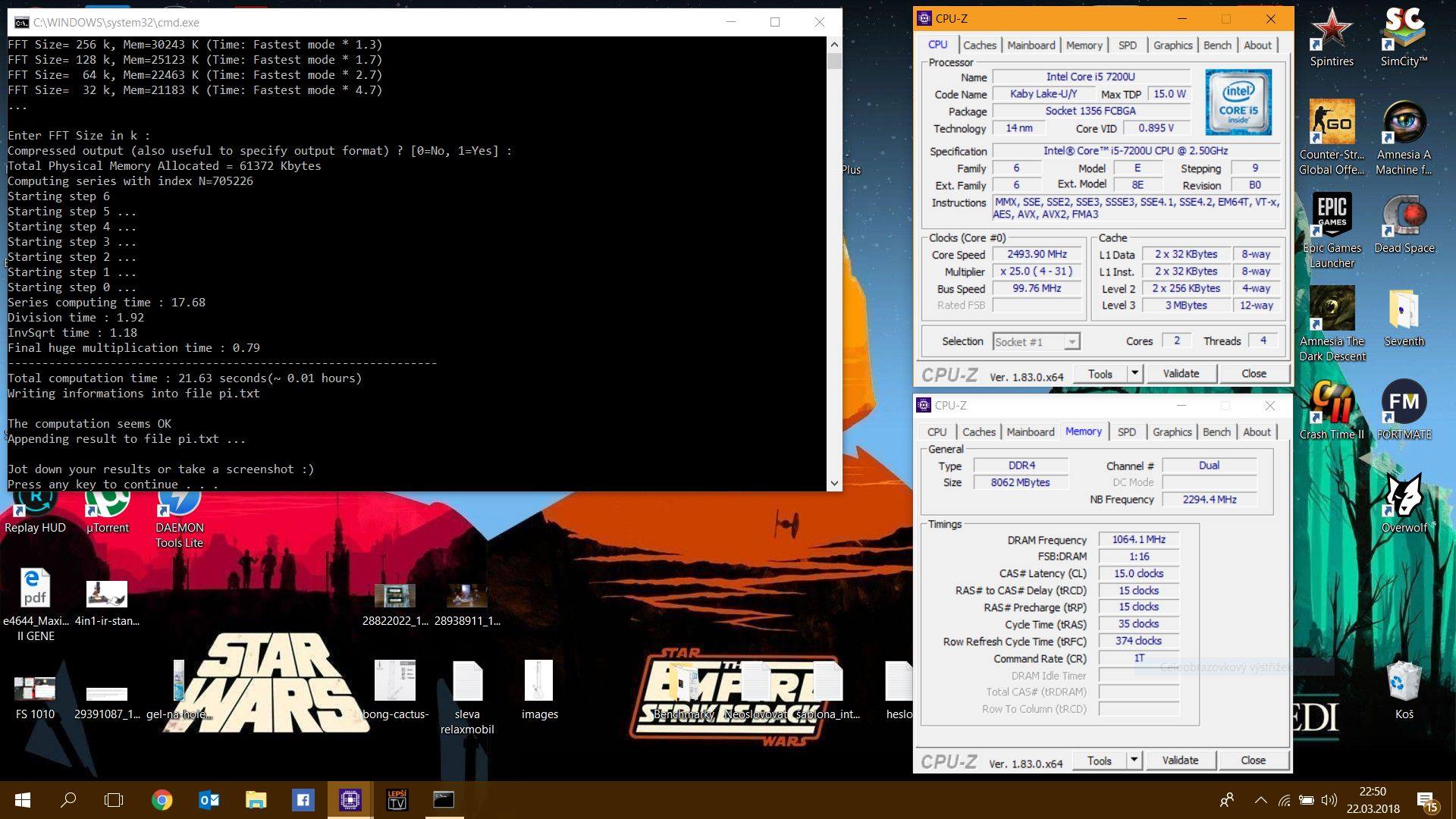
Task: Open the taskbar search icon
Action: click(68, 800)
